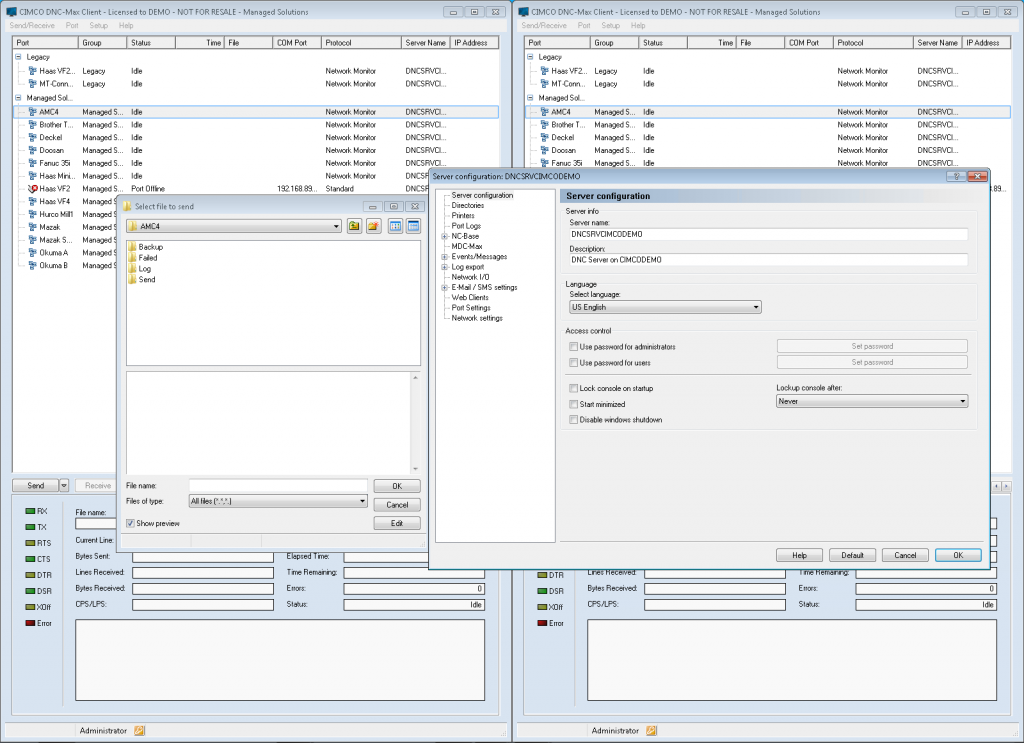Expand E-Mail / SMS settings node
The width and height of the screenshot is (1024, 743).
pos(444,287)
